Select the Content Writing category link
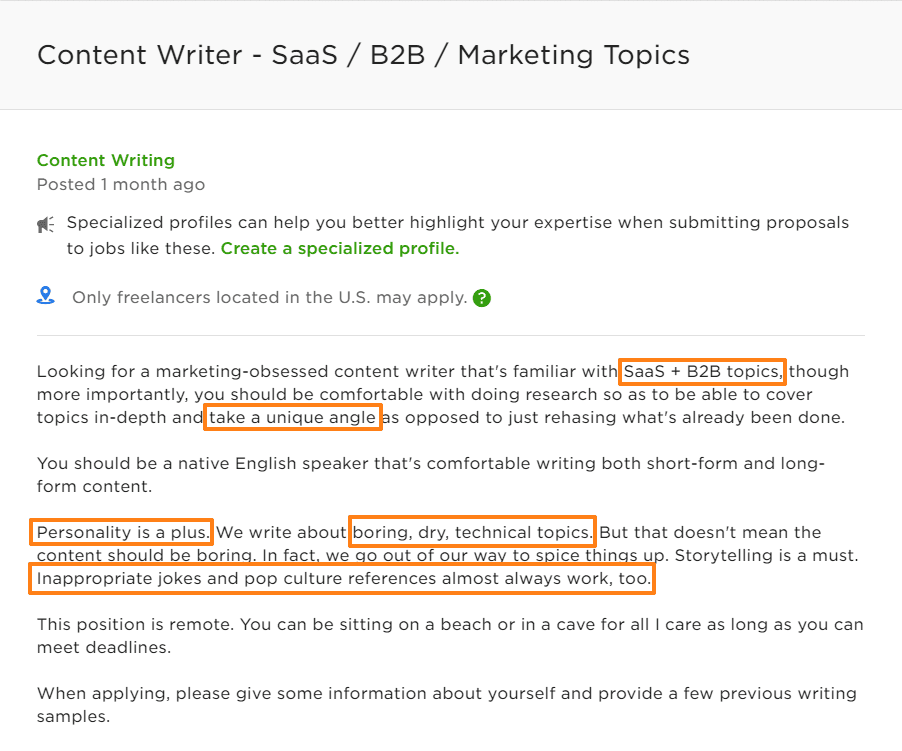902x751 pixels. pos(105,160)
